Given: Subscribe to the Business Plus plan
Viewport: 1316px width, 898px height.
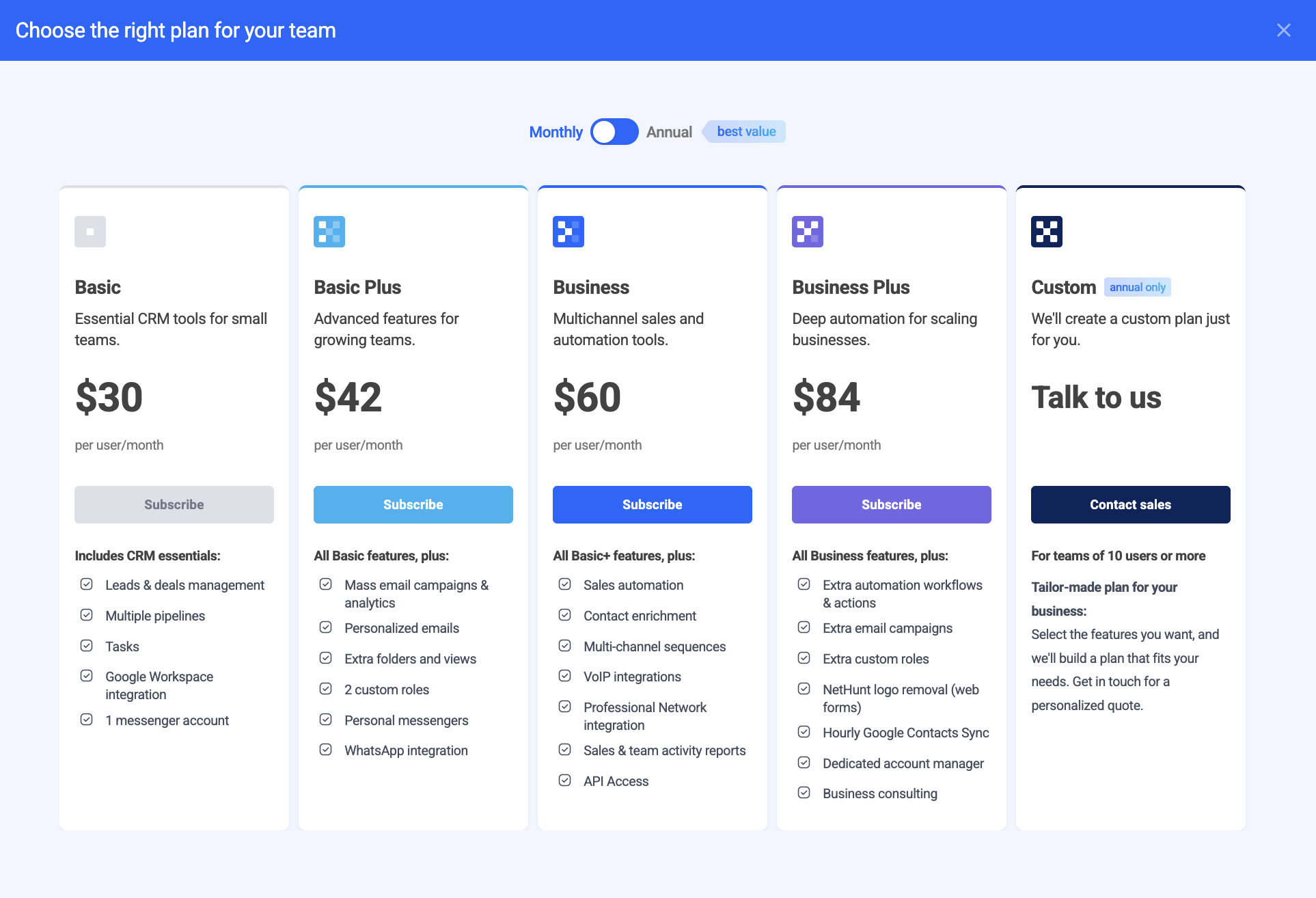Looking at the screenshot, I should (x=892, y=504).
